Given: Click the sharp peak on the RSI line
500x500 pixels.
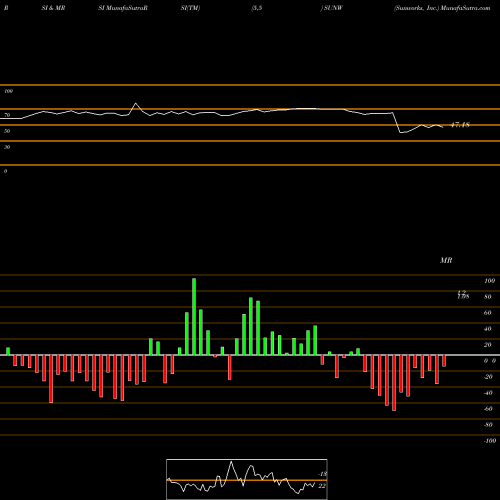Looking at the screenshot, I should [135, 104].
